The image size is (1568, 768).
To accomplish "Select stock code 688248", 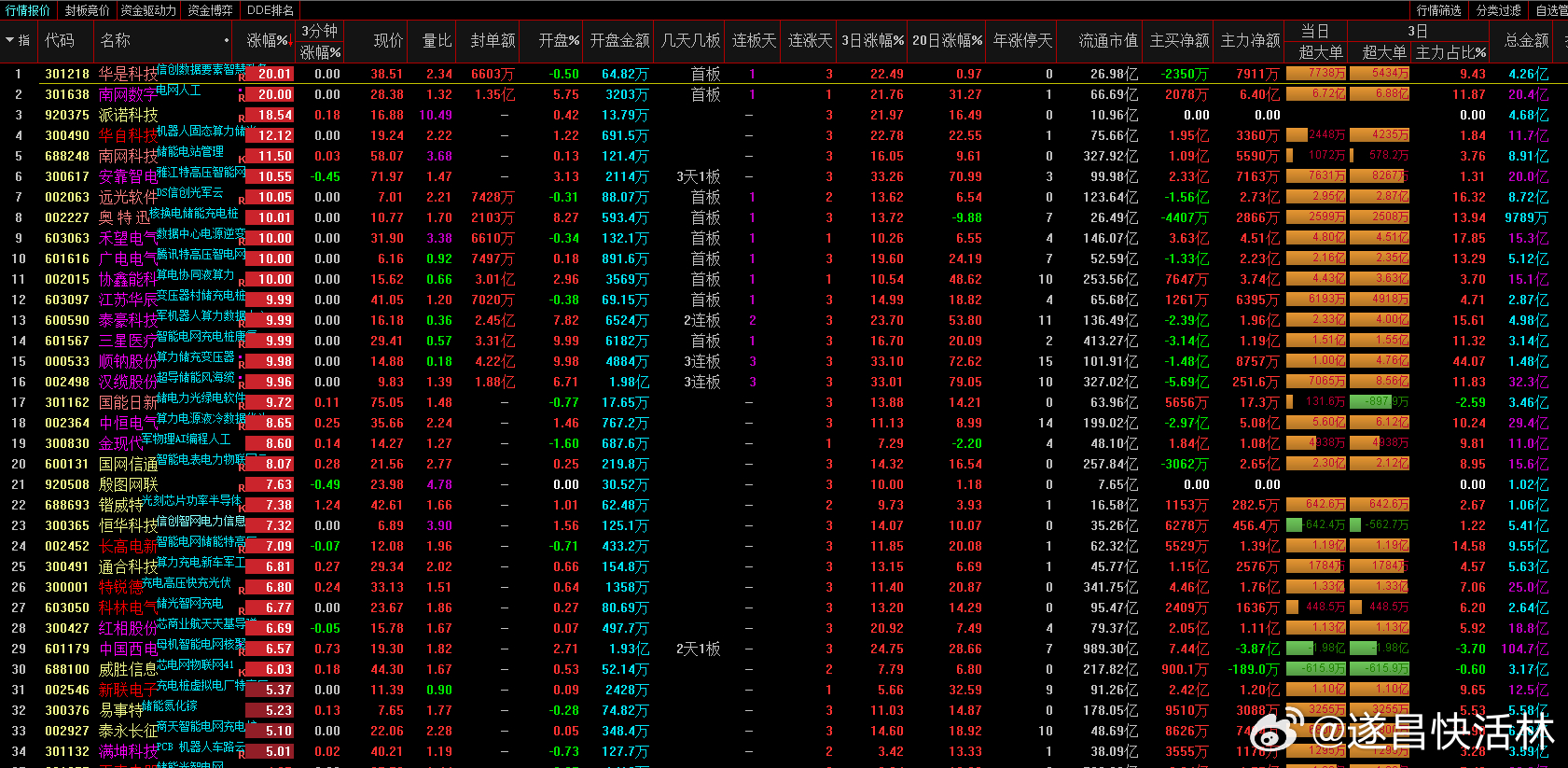I will pos(67,156).
